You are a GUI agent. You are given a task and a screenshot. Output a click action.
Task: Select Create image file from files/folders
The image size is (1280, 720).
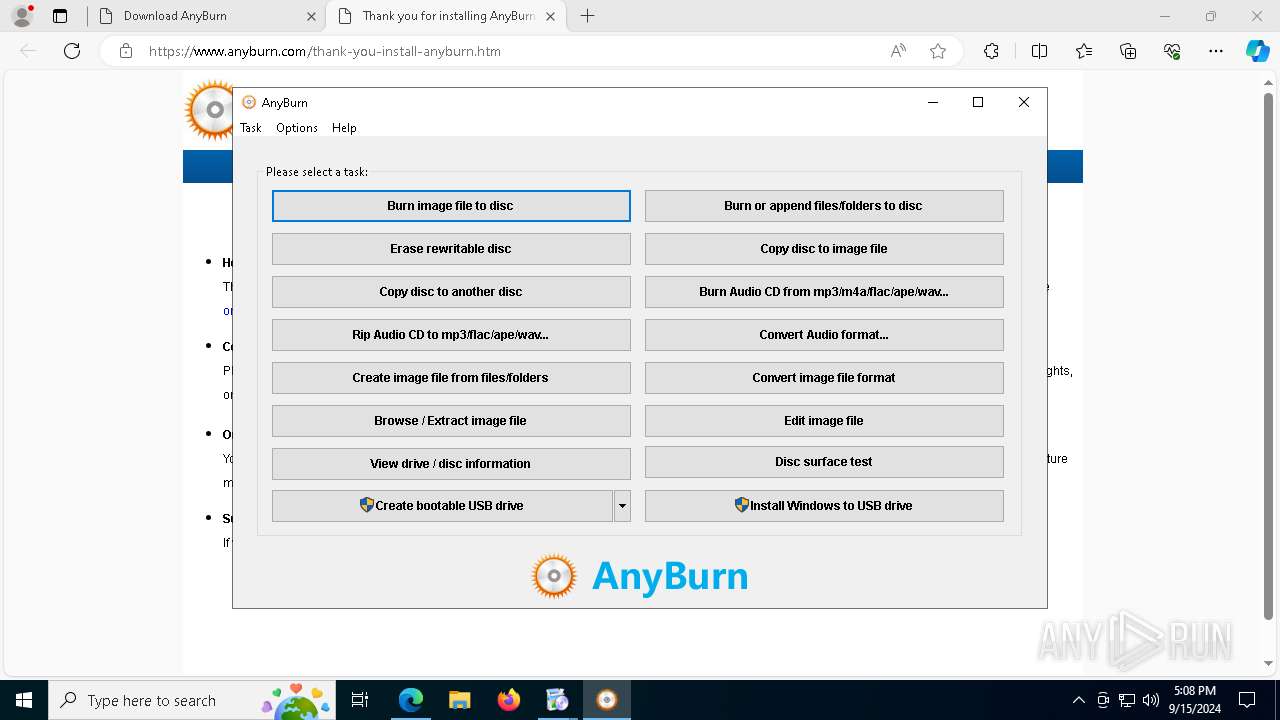click(451, 378)
